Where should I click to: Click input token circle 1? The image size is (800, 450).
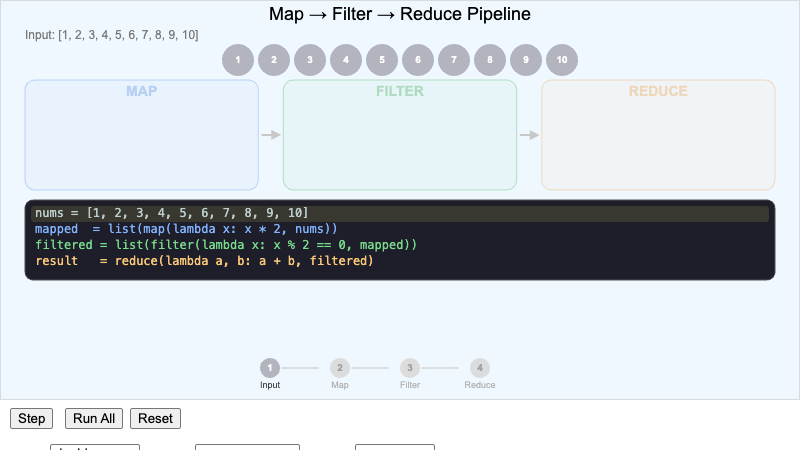click(x=238, y=60)
